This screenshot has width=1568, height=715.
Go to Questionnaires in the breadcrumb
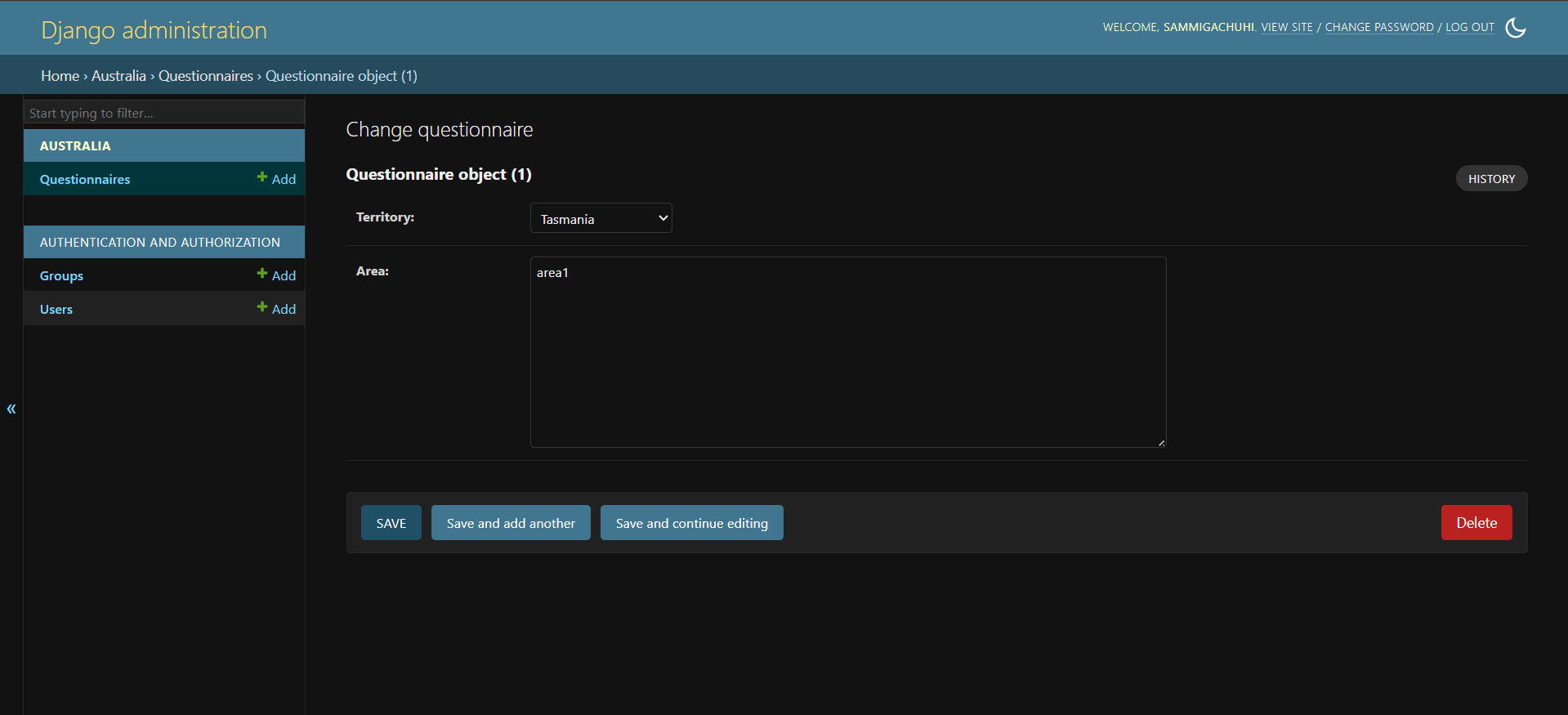pos(206,76)
